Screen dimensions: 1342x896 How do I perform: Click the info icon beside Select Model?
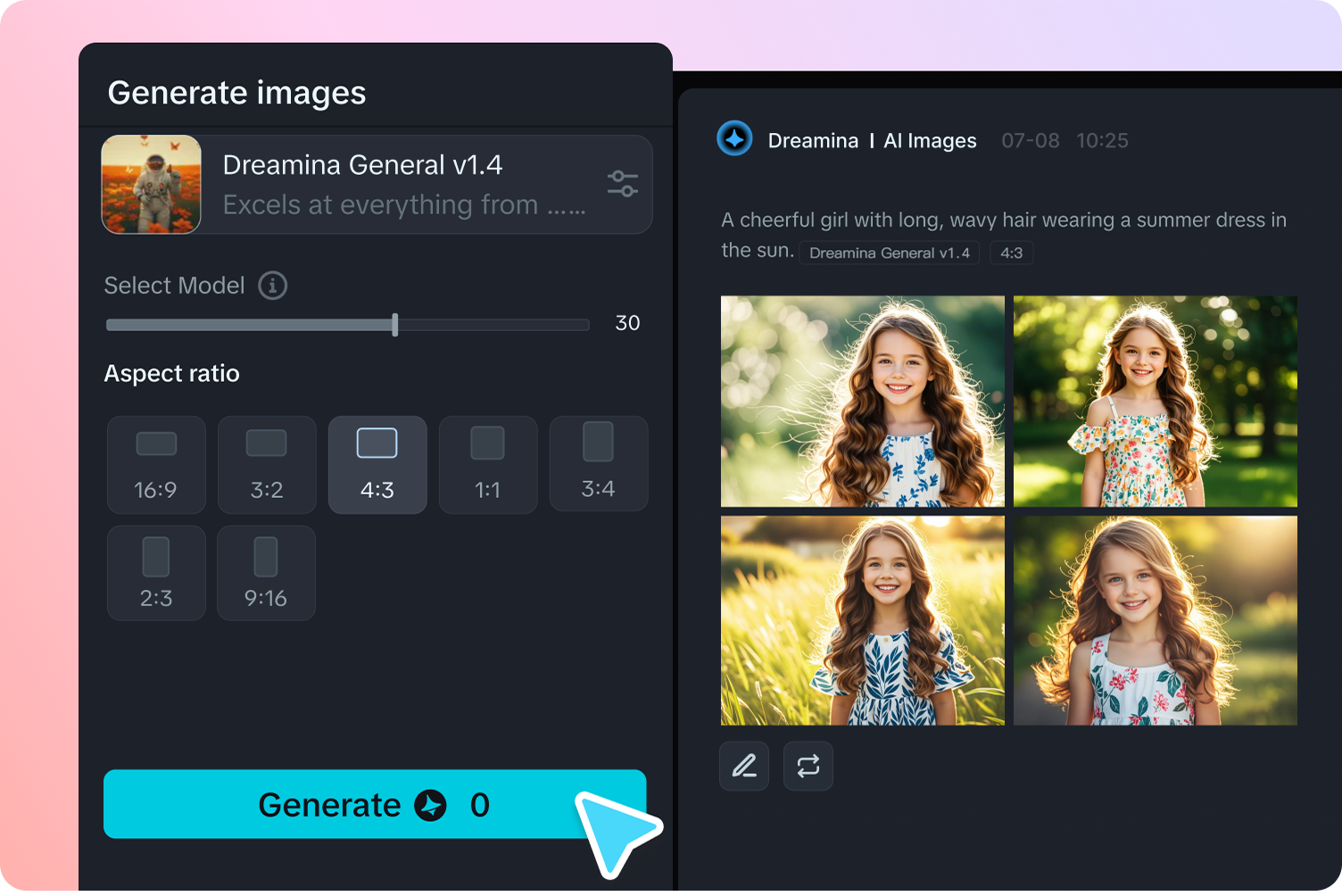click(x=273, y=286)
